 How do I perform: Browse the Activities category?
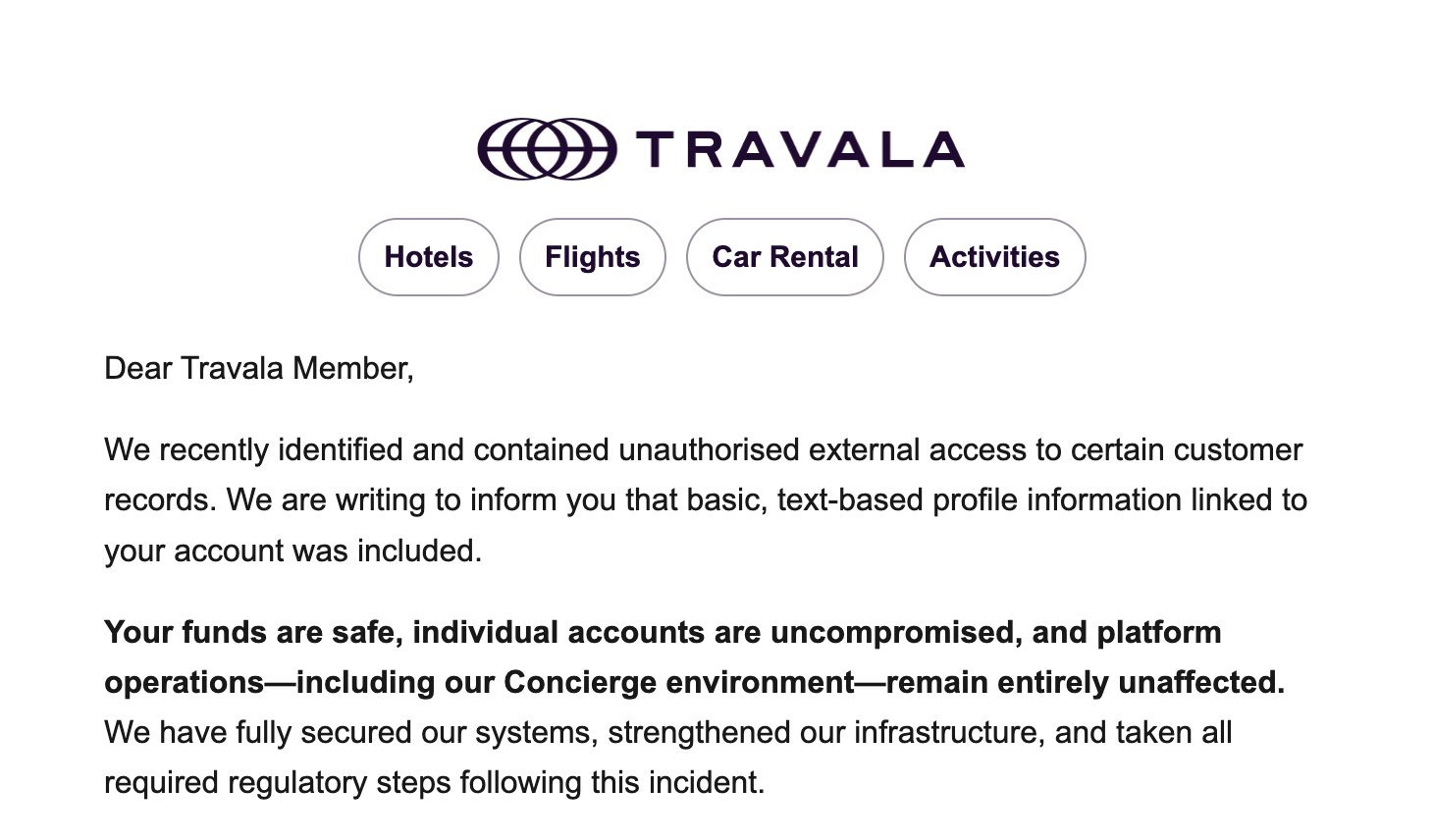[x=994, y=257]
